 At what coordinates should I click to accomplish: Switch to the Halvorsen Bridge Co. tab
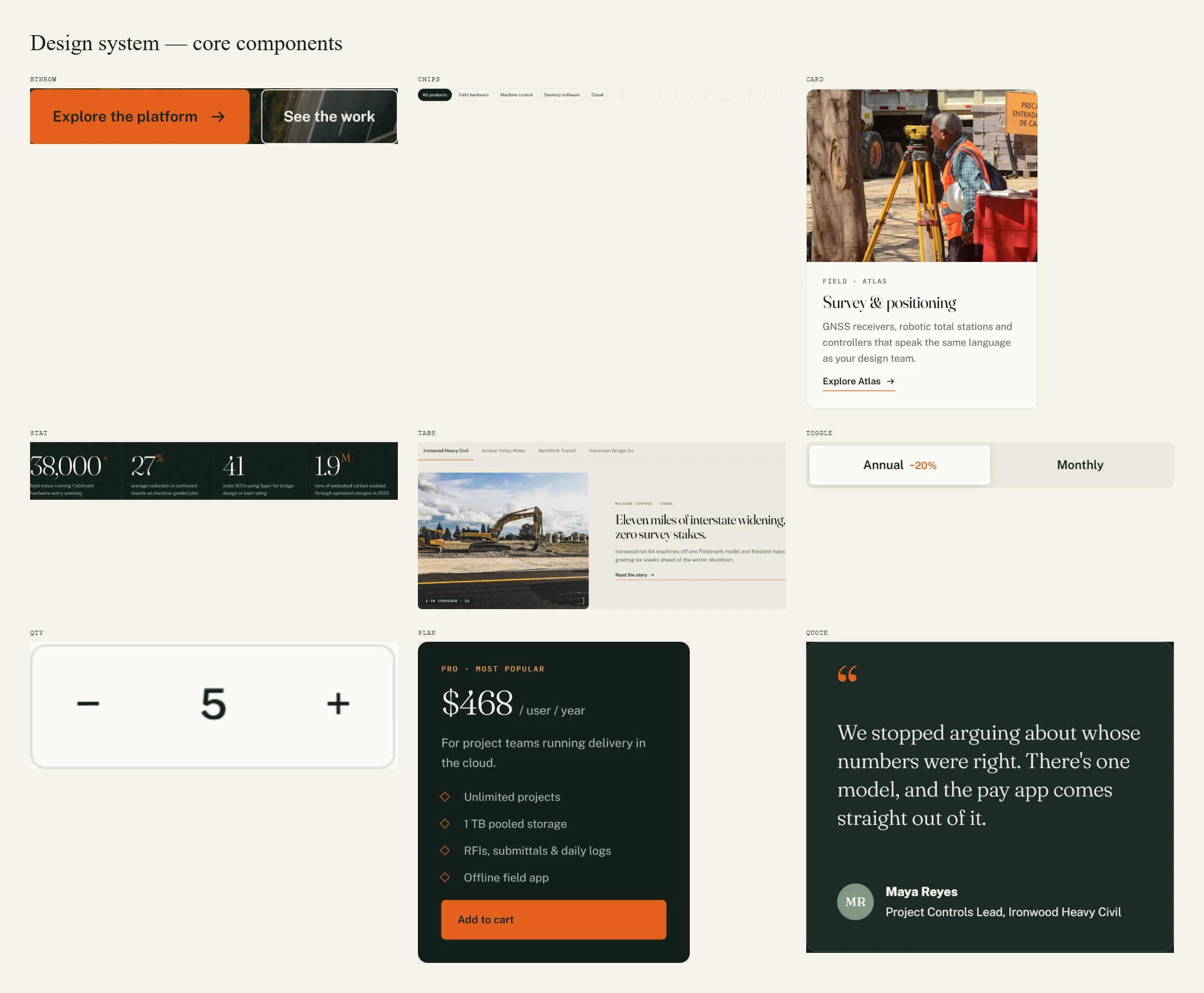(x=612, y=451)
